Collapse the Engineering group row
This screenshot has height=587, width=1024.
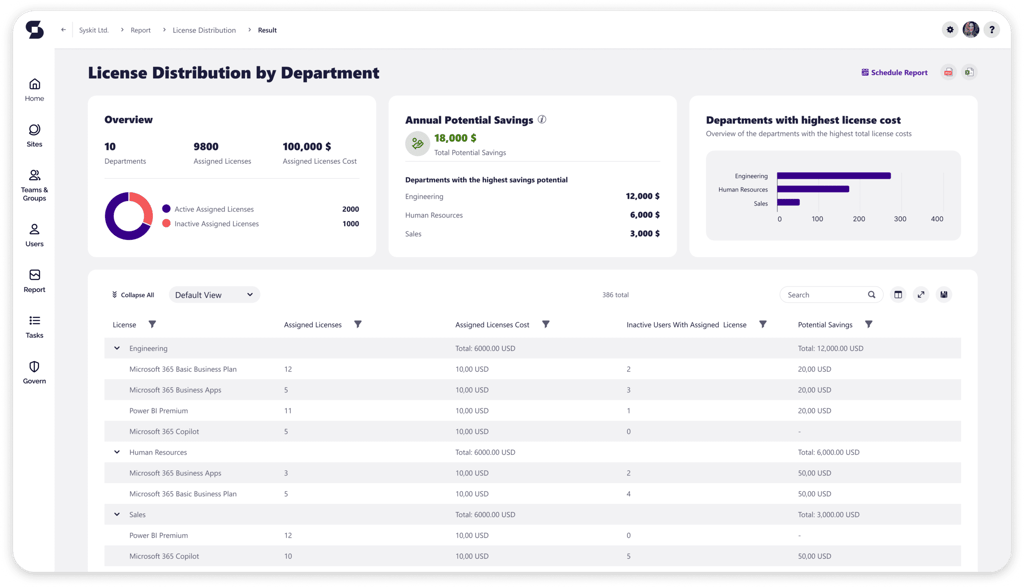click(117, 348)
